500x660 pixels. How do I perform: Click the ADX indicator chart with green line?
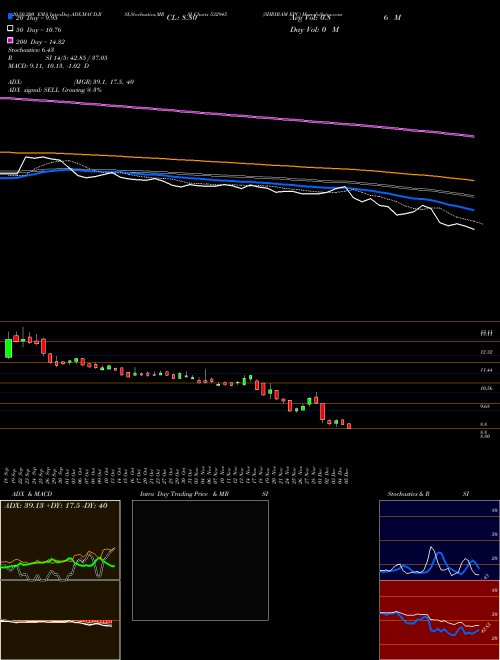(x=60, y=540)
